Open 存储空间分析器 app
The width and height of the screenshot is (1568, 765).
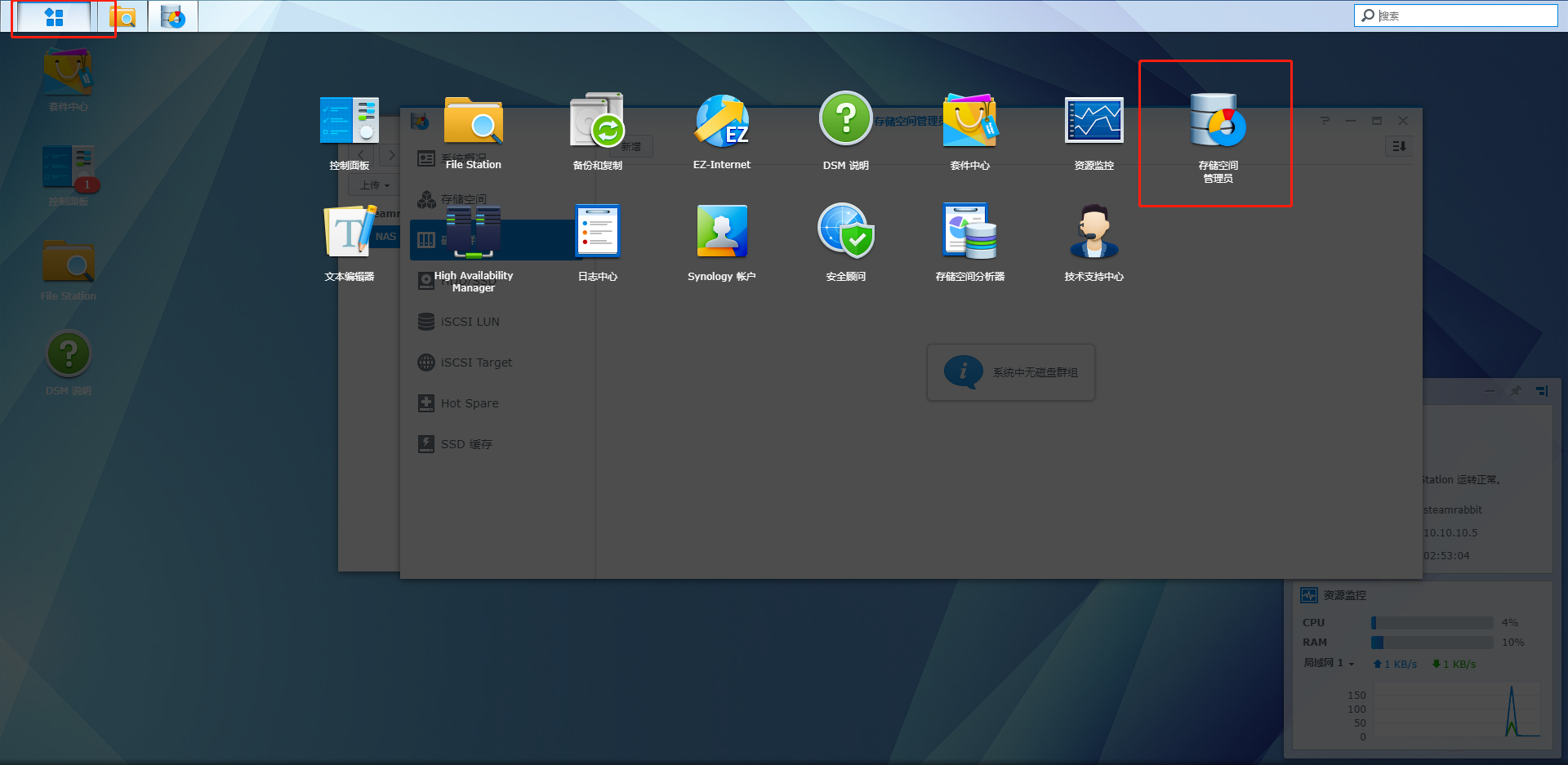pos(970,242)
